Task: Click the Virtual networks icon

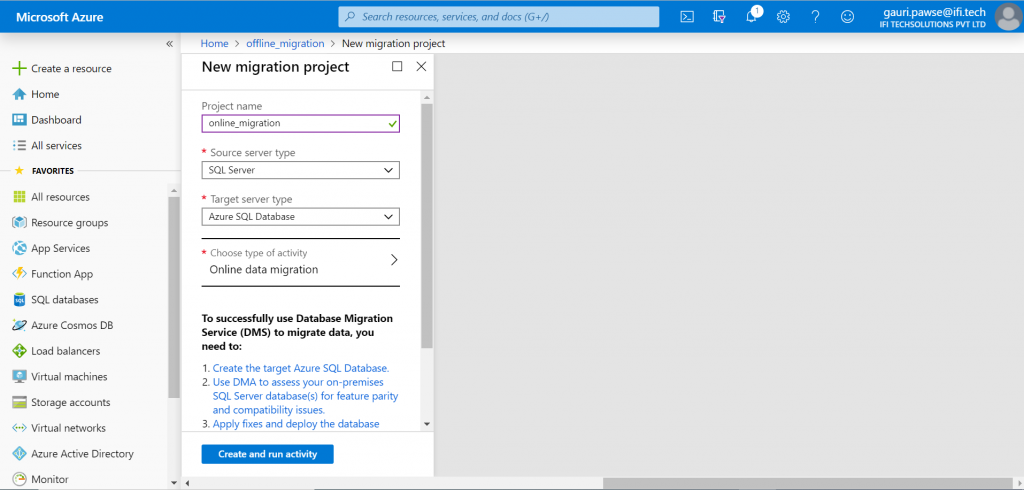Action: click(x=19, y=428)
